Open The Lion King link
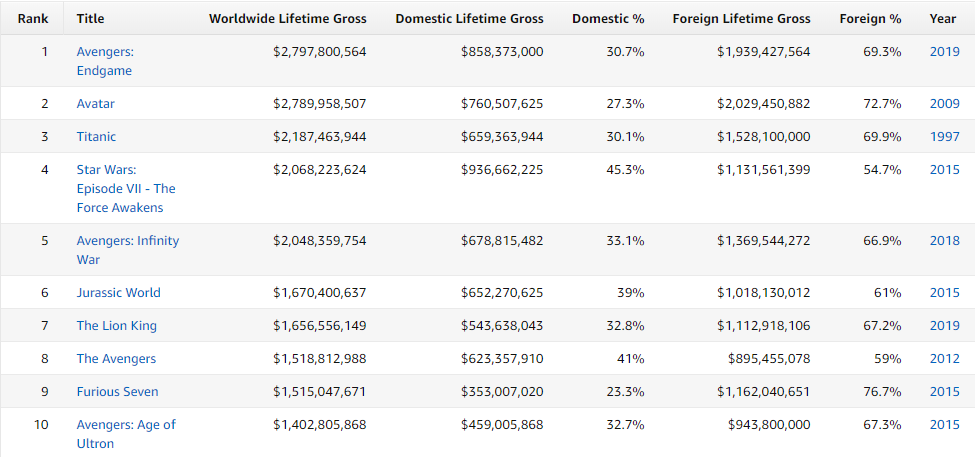975x457 pixels. click(x=117, y=325)
